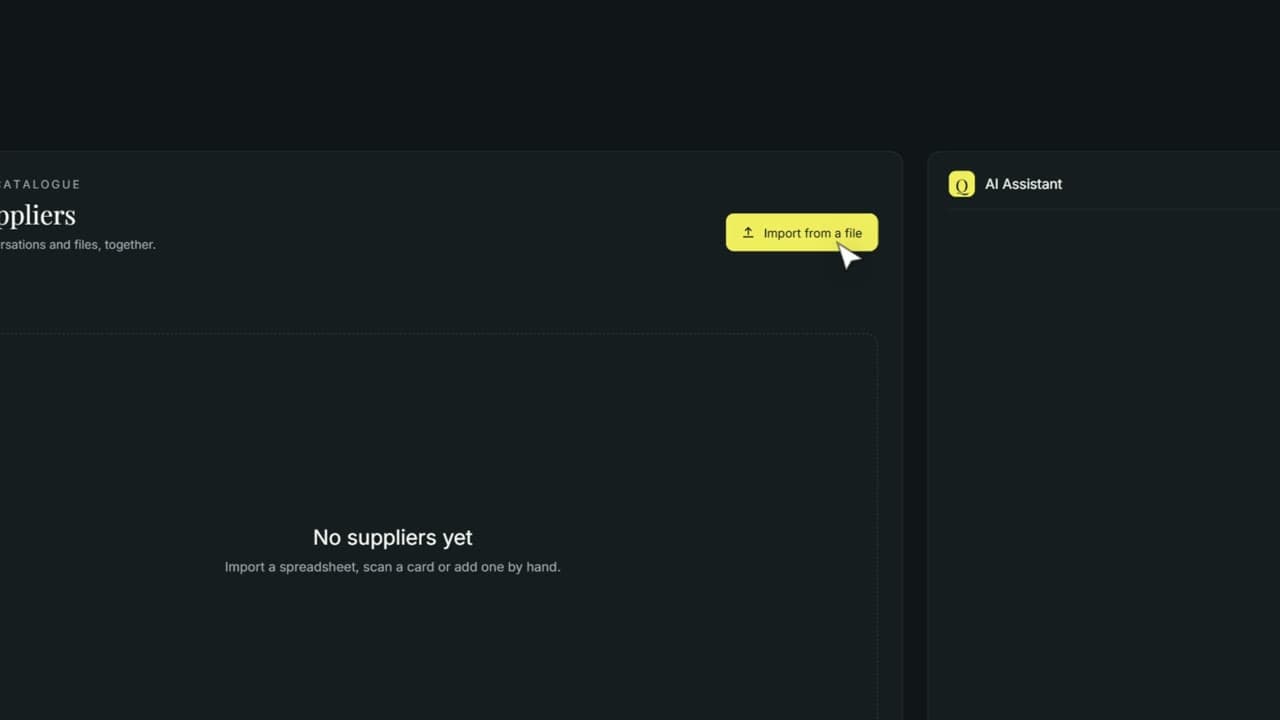
Task: Click the Import from a file button
Action: (801, 233)
